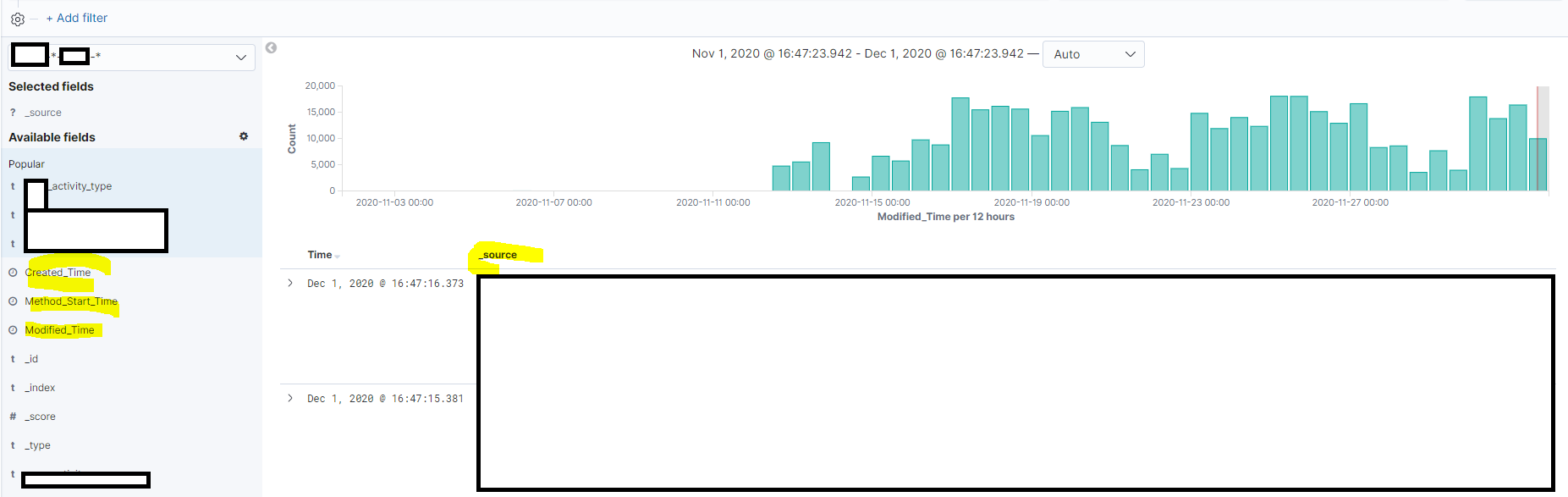Click the last histogram bar
This screenshot has height=497, width=1568.
[1538, 164]
